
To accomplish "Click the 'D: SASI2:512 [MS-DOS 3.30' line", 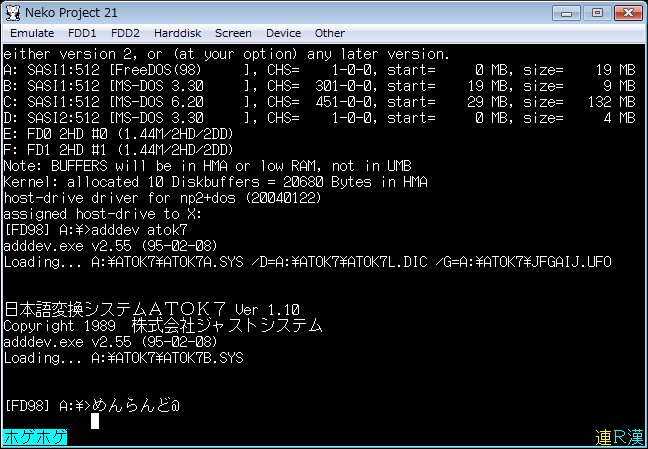I will [319, 118].
